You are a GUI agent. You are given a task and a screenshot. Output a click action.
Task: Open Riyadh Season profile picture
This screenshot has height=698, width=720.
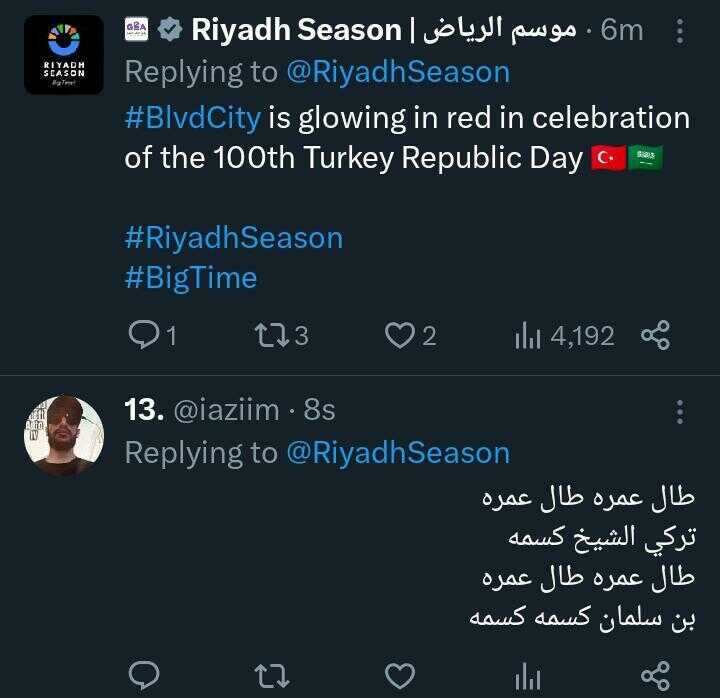63,55
